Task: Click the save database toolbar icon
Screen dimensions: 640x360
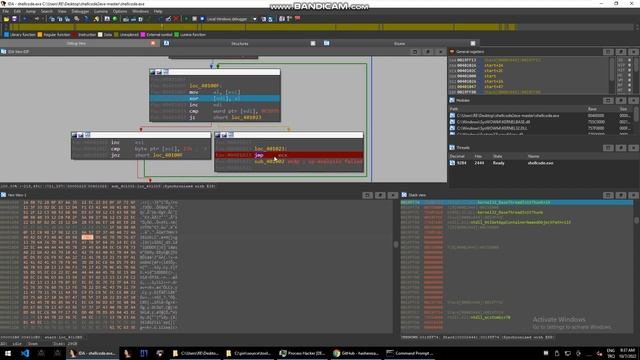Action: click(14, 19)
